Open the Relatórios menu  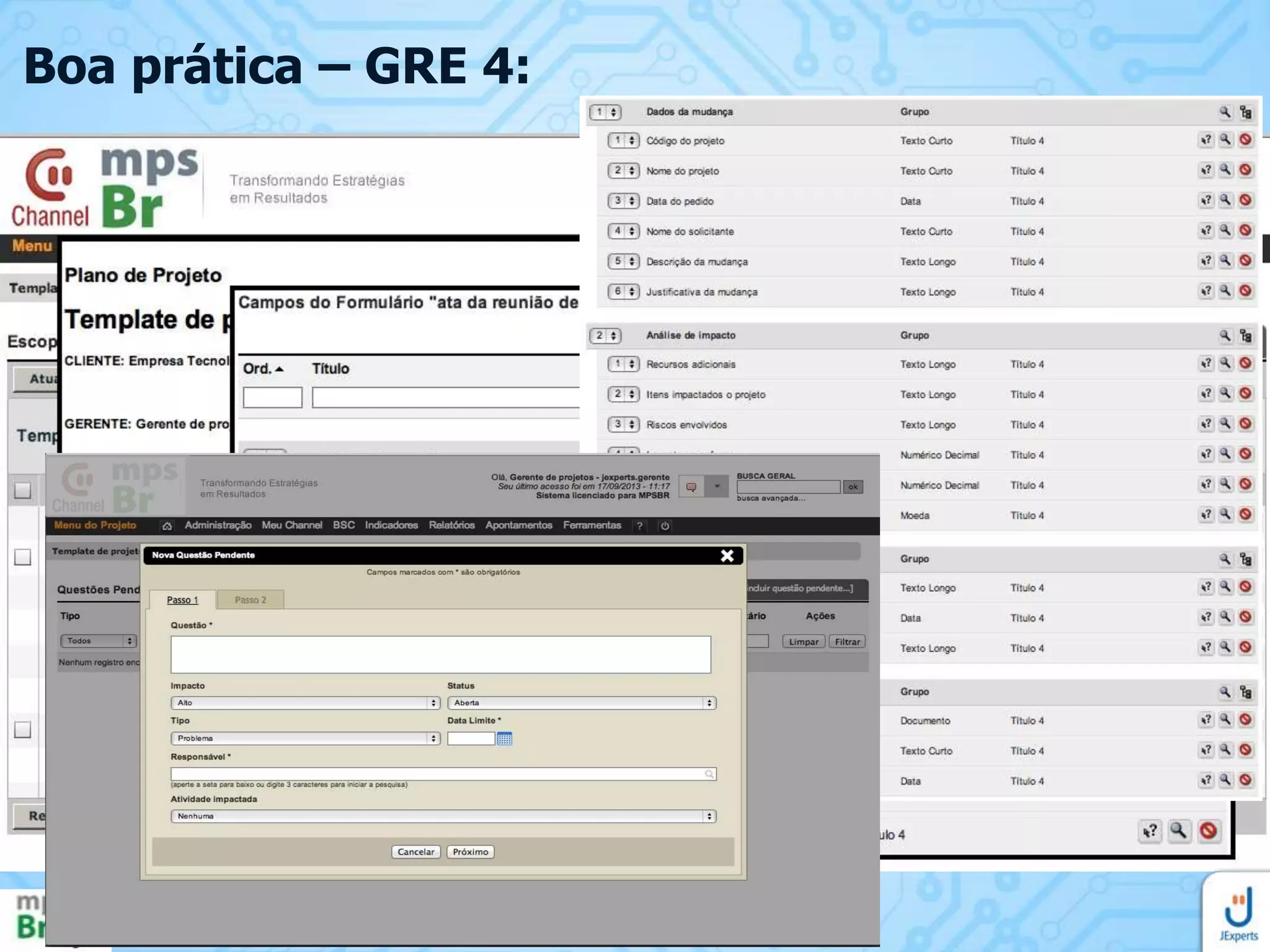(x=451, y=525)
